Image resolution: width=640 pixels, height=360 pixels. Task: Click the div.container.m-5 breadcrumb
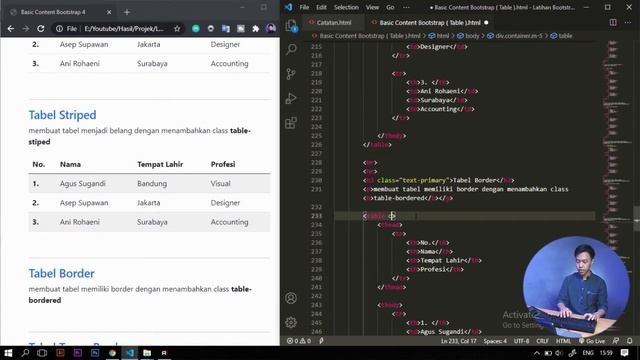[515, 36]
